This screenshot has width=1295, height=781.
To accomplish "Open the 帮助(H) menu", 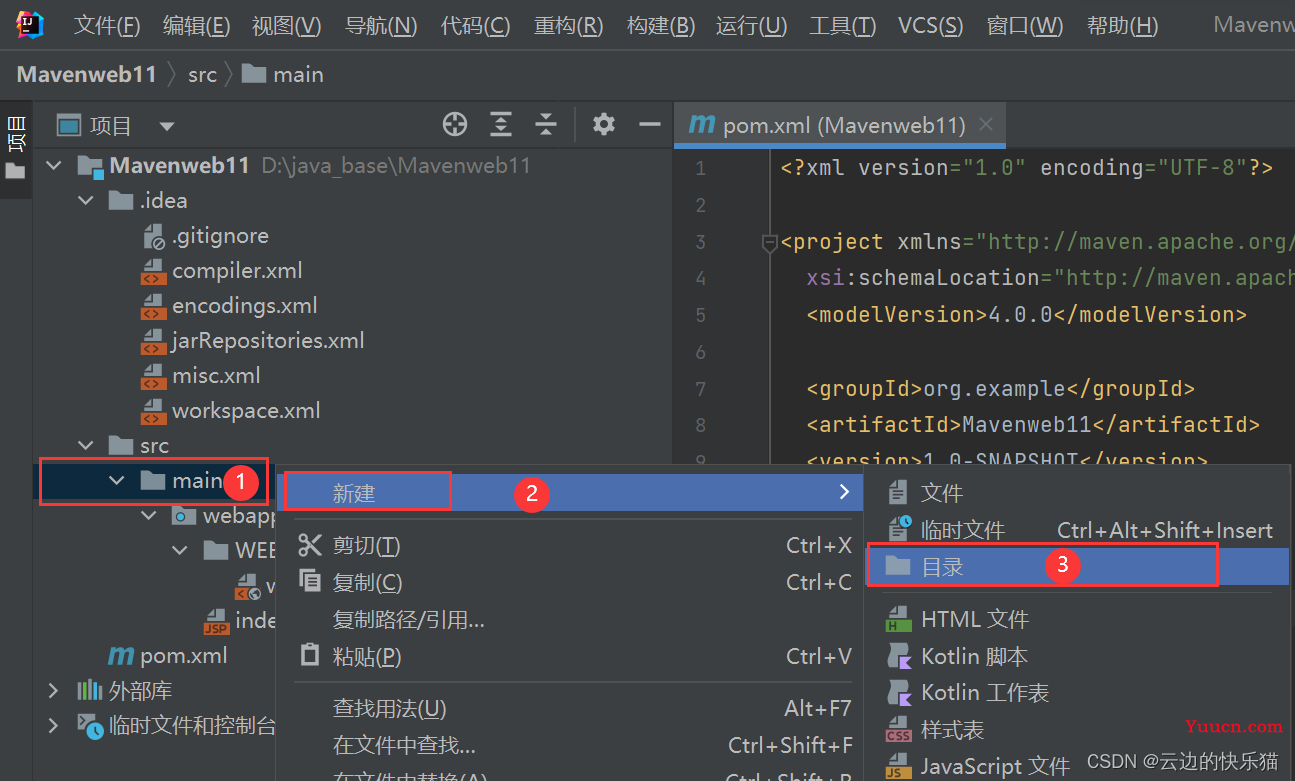I will (1122, 26).
